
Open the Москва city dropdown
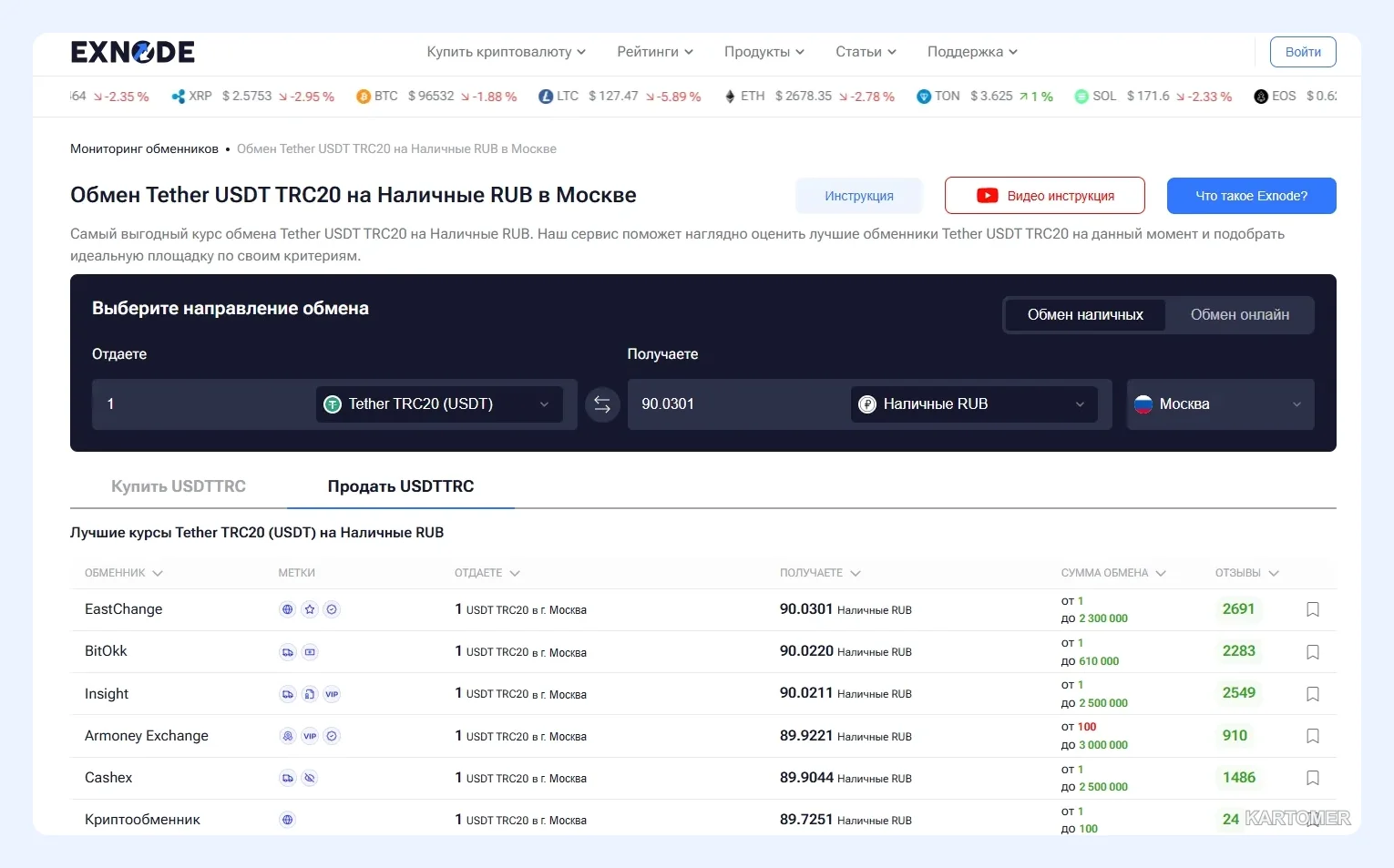click(1220, 404)
